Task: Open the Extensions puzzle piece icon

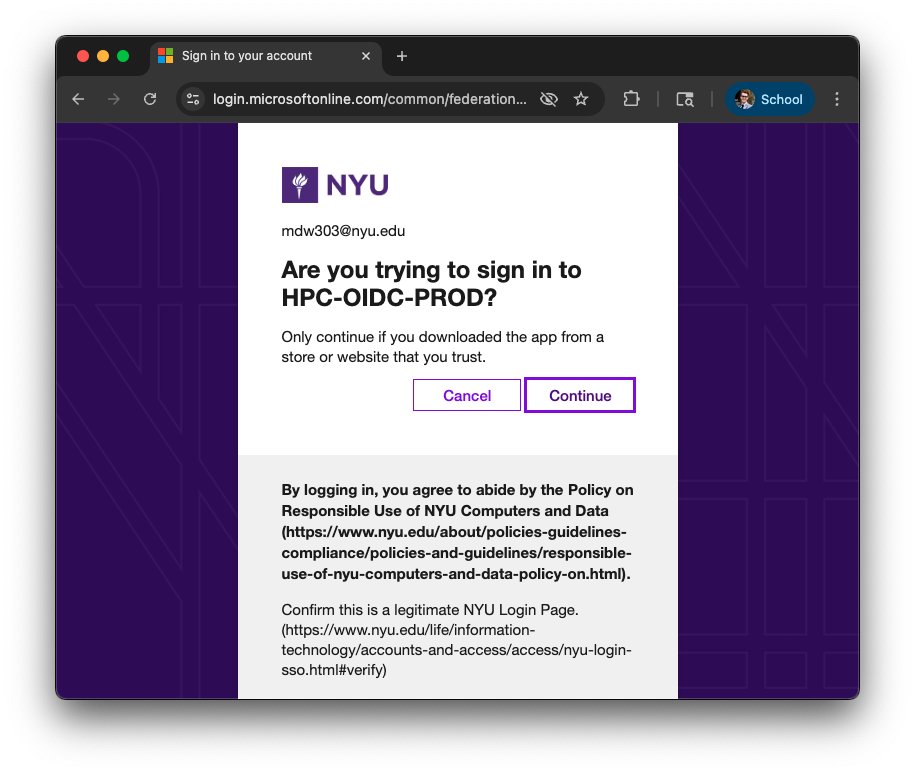Action: pos(631,99)
